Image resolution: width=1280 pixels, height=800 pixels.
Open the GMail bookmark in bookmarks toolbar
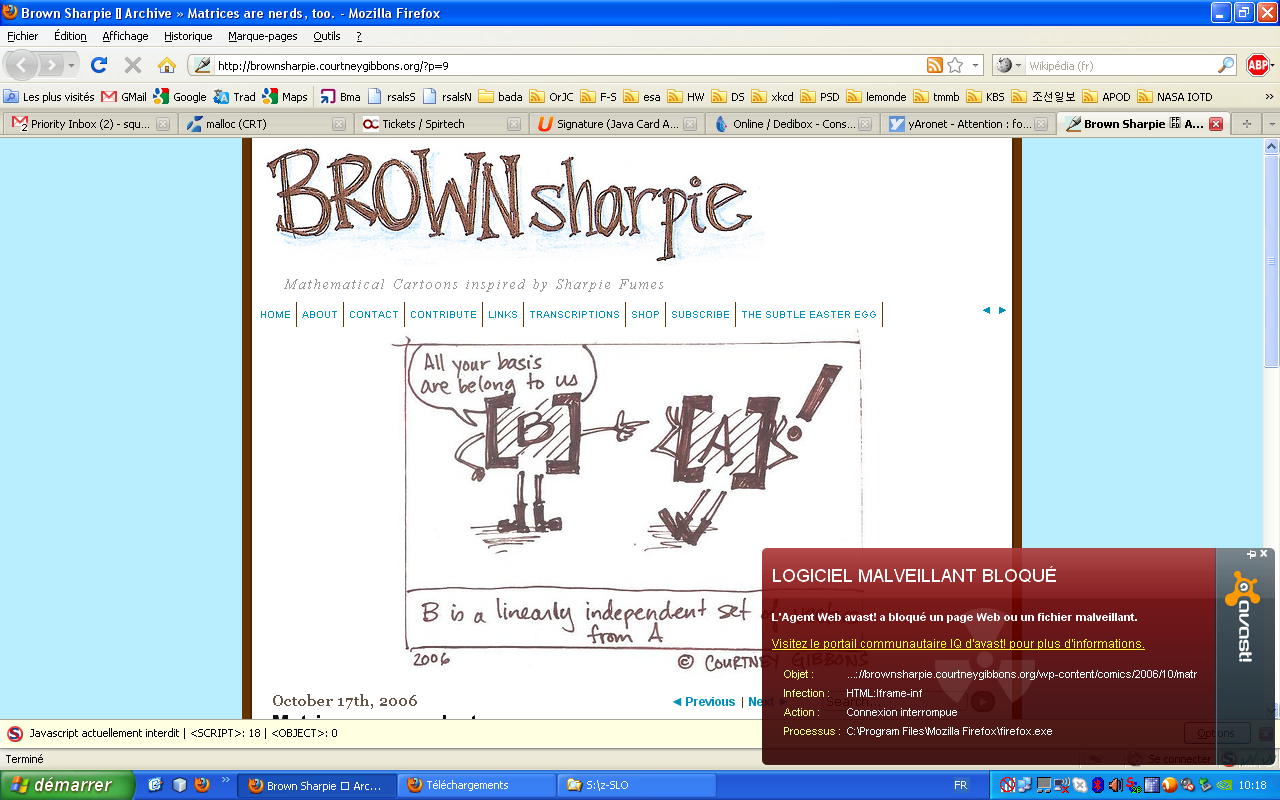(x=124, y=97)
